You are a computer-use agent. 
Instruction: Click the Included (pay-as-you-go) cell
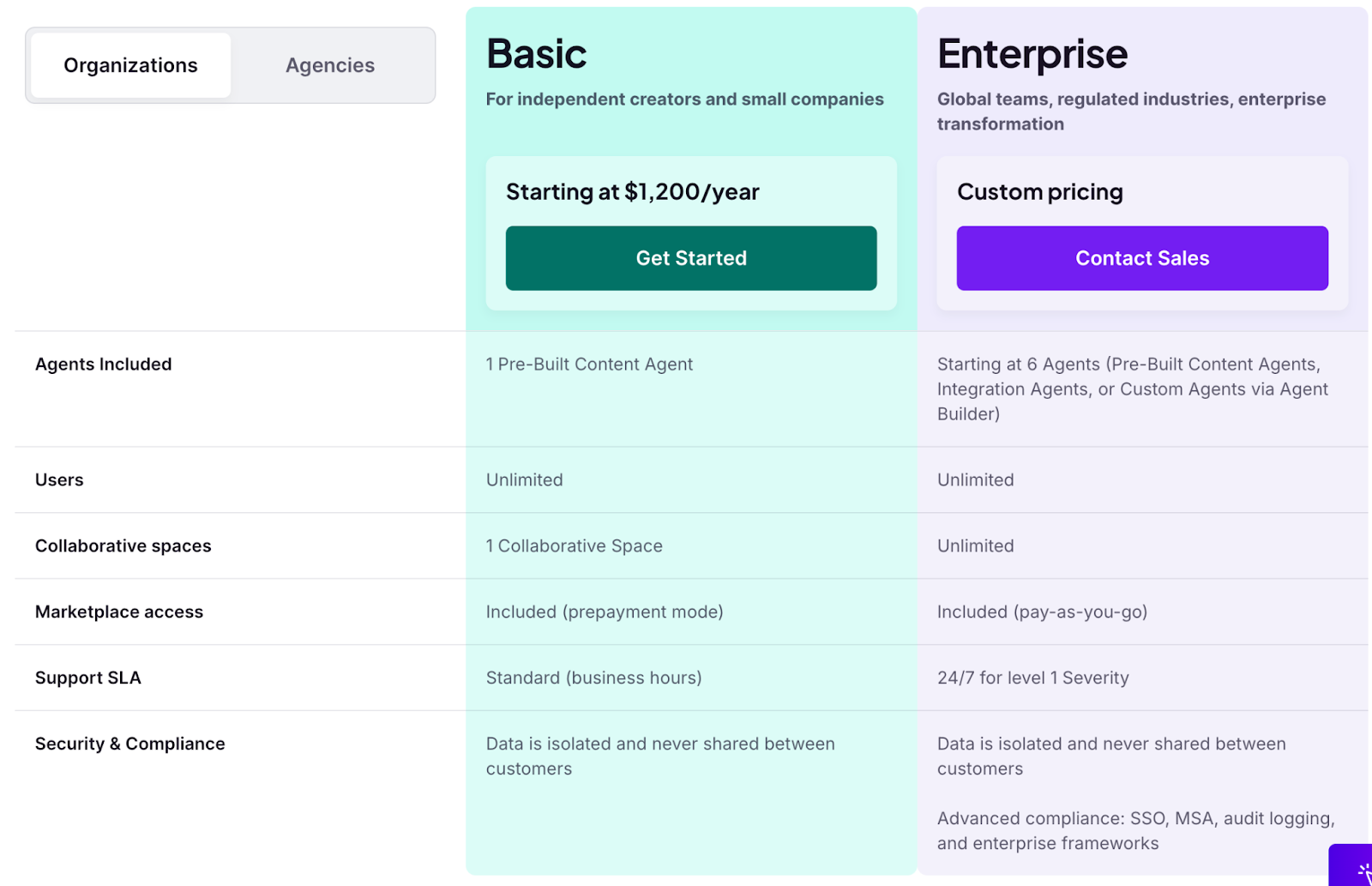click(1042, 612)
